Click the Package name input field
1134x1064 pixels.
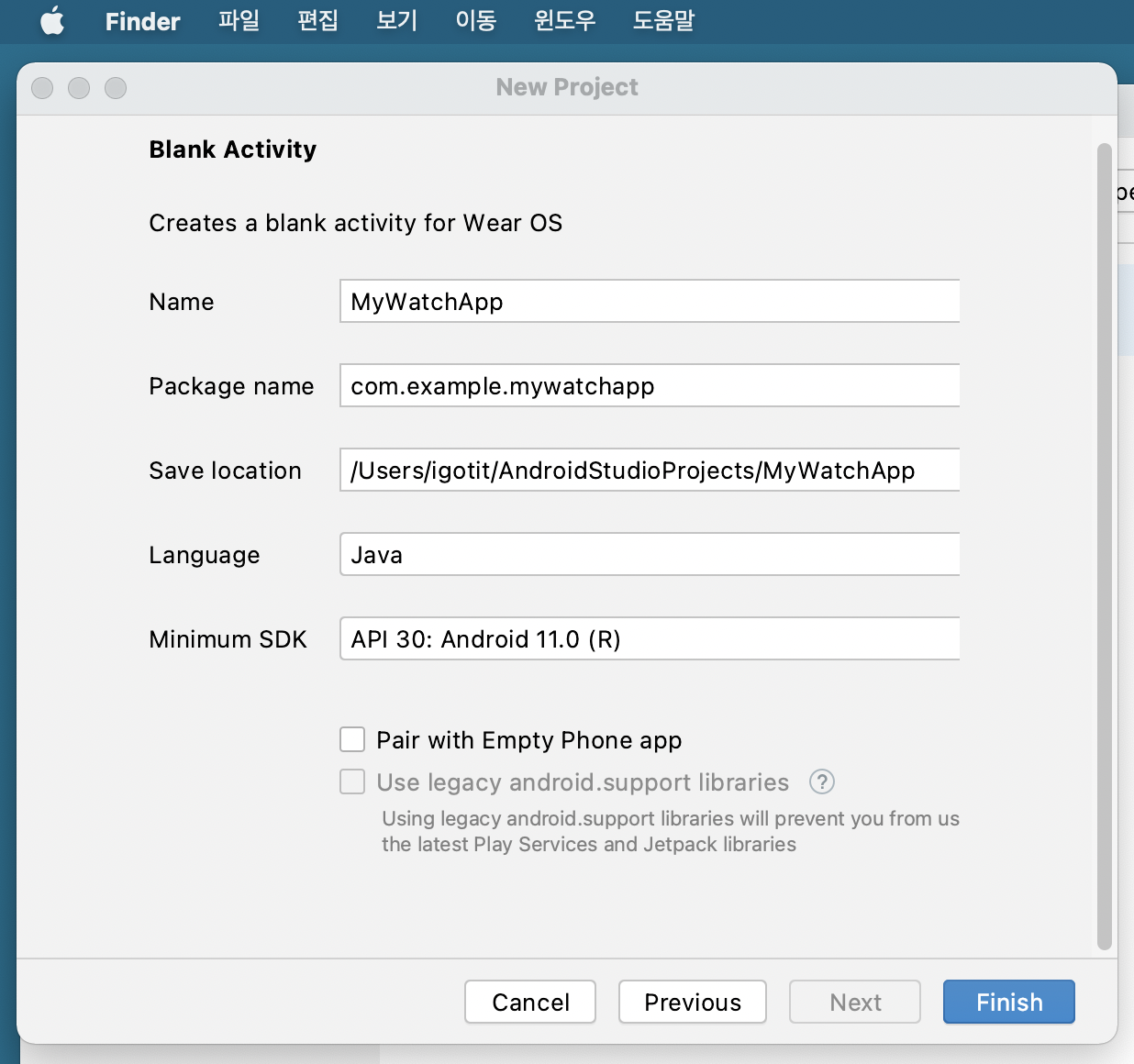tap(650, 385)
